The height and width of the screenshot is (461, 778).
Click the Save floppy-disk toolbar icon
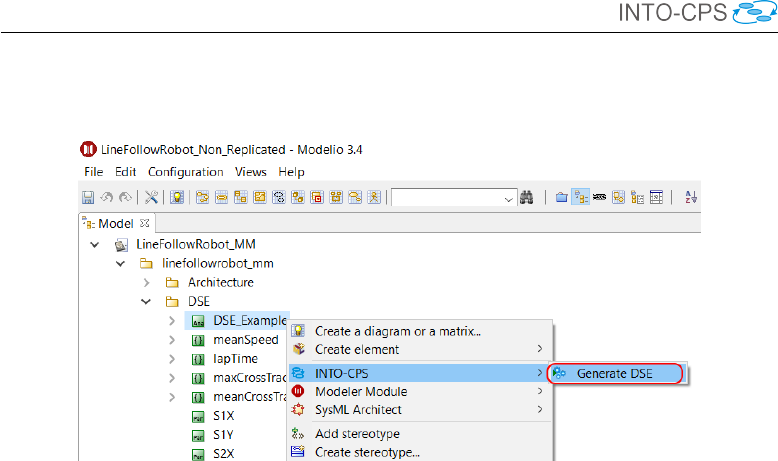tap(88, 198)
